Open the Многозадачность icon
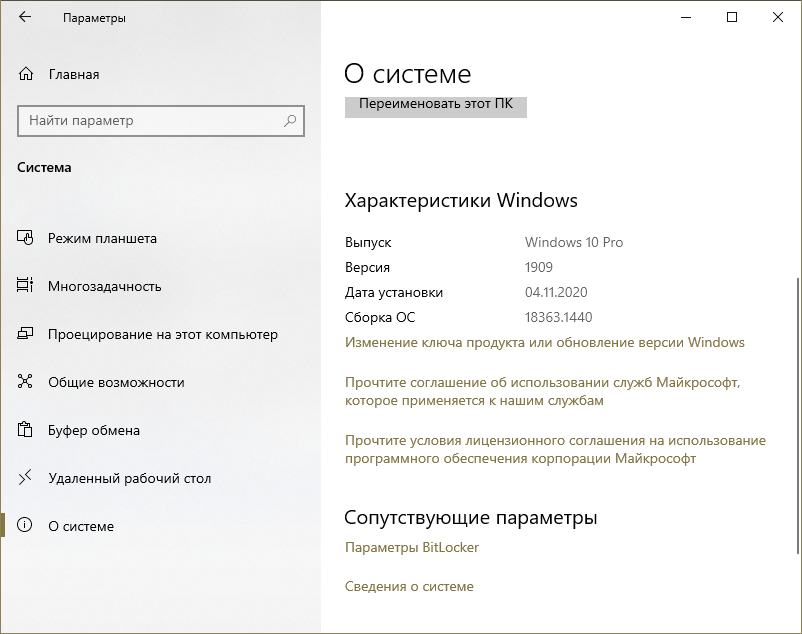Image resolution: width=802 pixels, height=634 pixels. coord(26,286)
